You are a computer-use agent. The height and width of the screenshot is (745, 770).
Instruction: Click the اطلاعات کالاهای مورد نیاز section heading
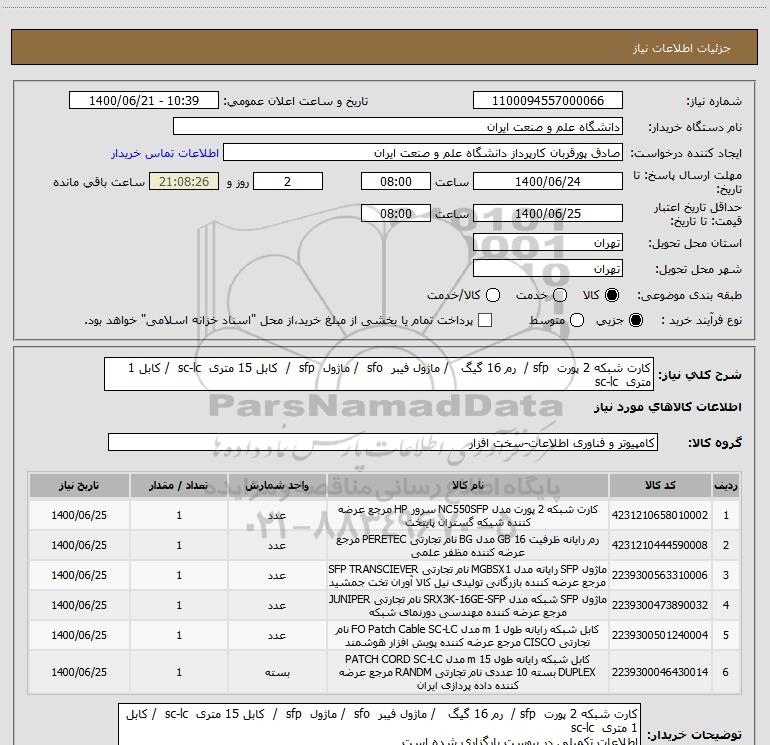click(668, 407)
